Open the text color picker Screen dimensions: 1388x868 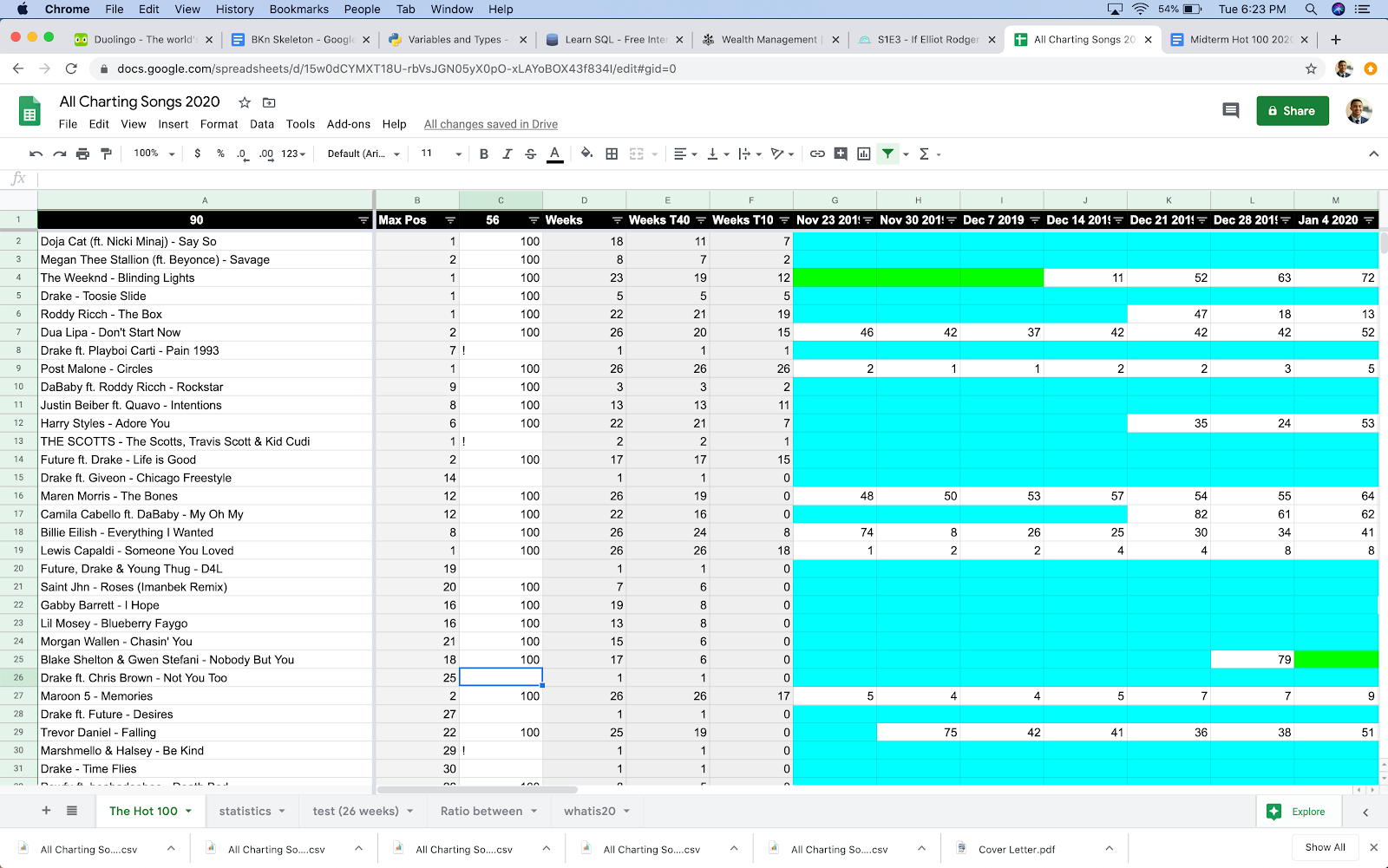pyautogui.click(x=555, y=153)
